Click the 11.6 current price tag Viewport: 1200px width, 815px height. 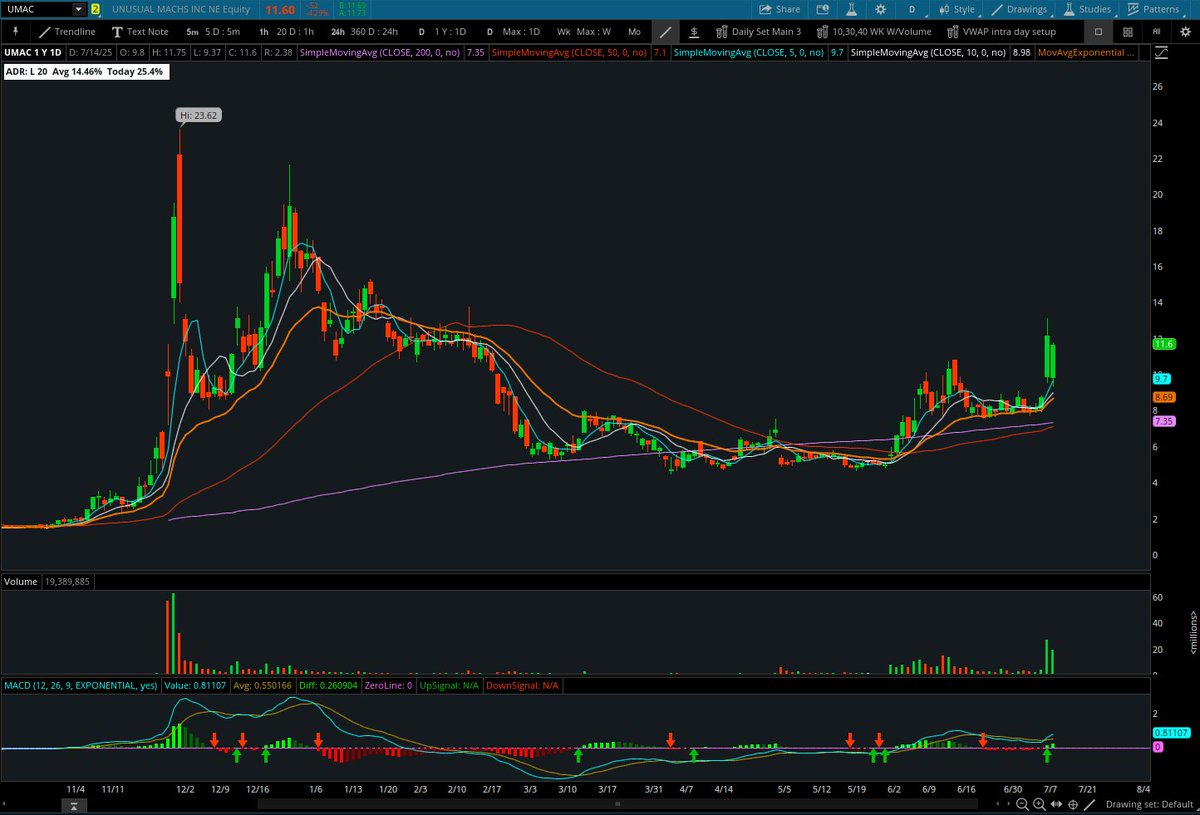pyautogui.click(x=1162, y=344)
